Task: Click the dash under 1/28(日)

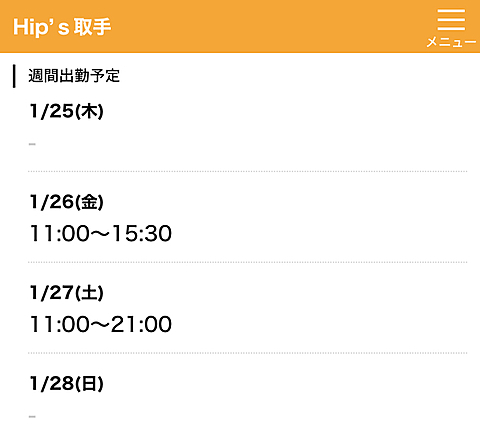Action: [x=32, y=416]
